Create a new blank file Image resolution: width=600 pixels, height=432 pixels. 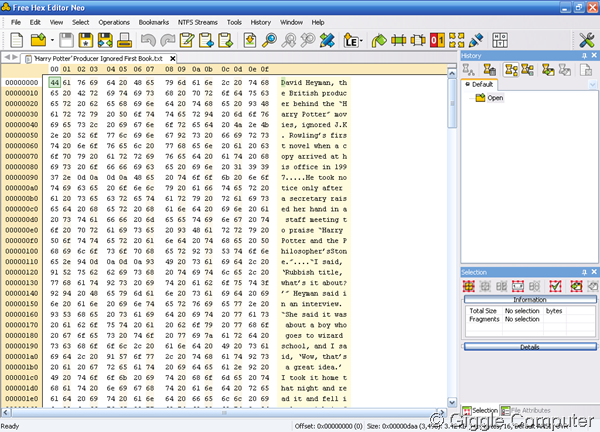16,40
